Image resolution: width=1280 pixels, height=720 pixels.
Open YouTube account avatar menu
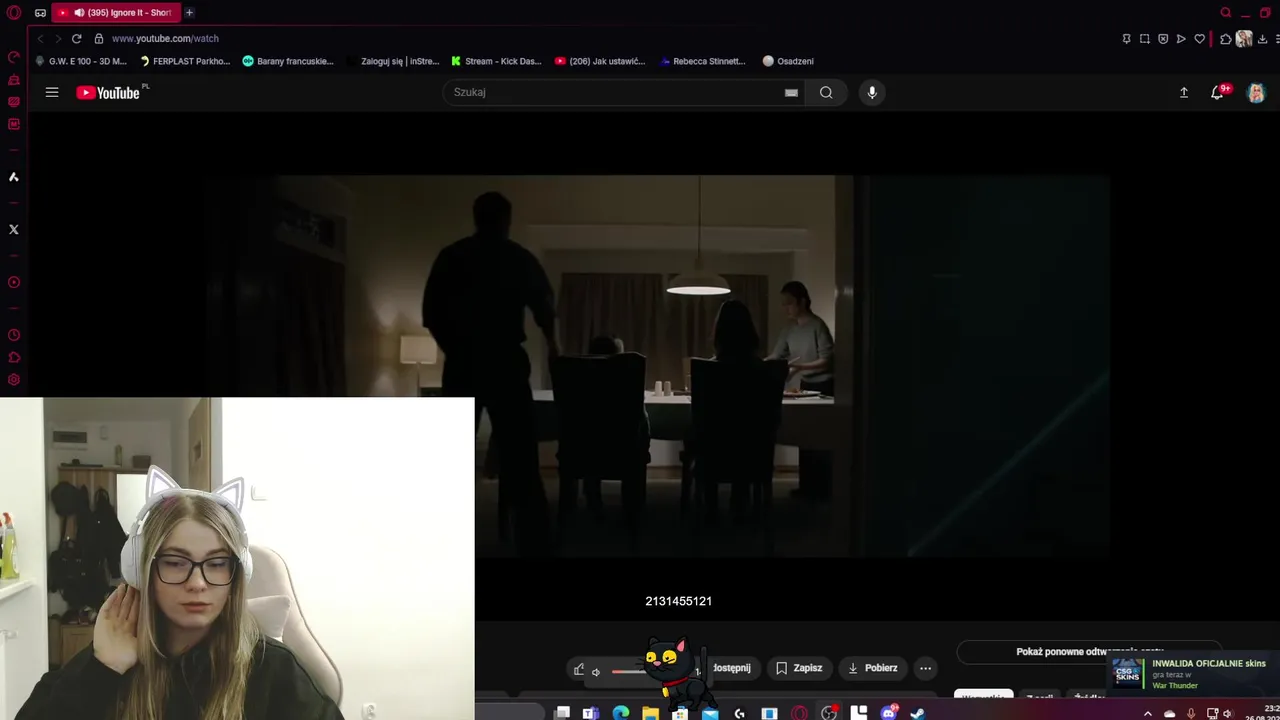click(x=1256, y=92)
